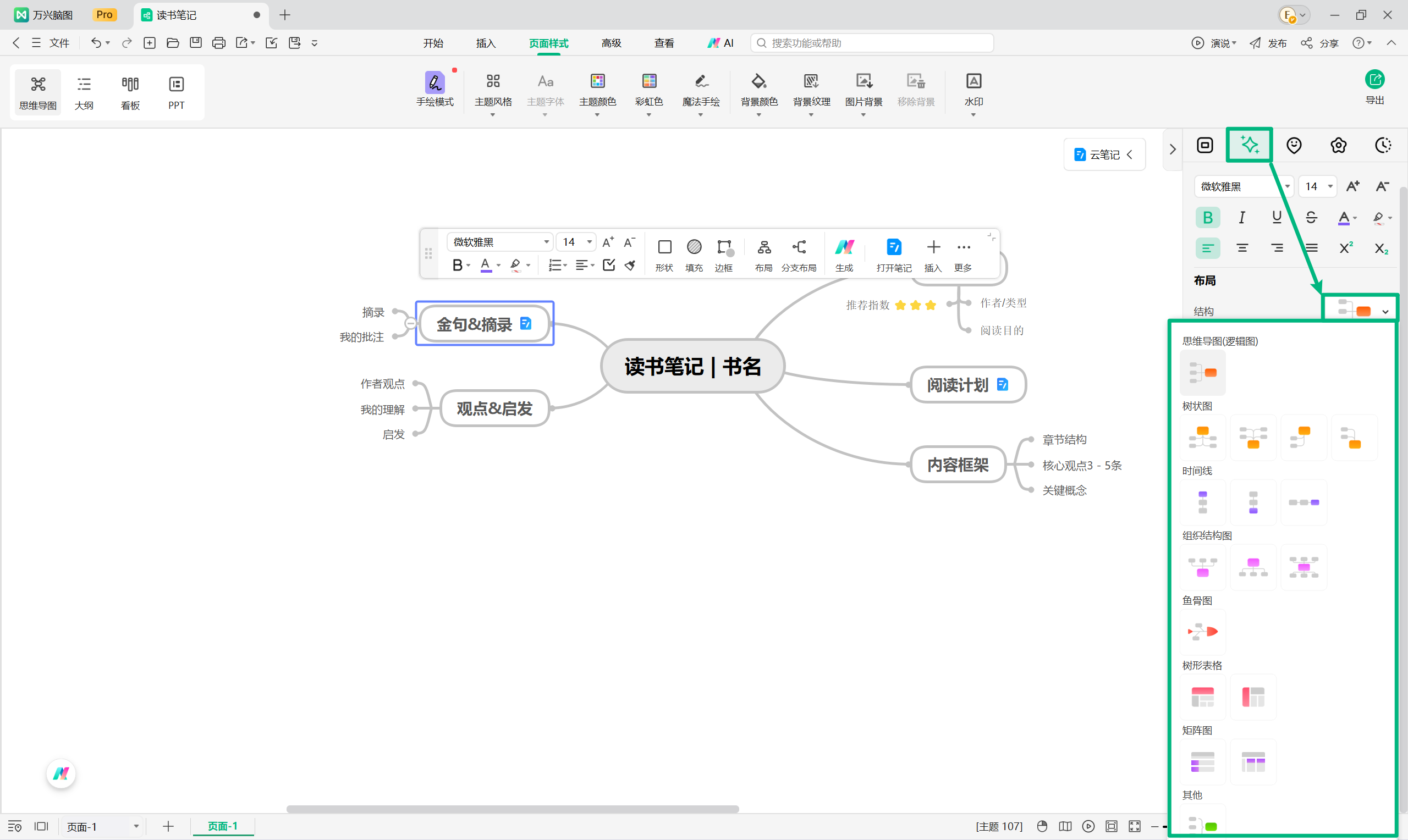Viewport: 1408px width, 840px height.
Task: Open font size 14 dropdown in side panel
Action: [1318, 186]
